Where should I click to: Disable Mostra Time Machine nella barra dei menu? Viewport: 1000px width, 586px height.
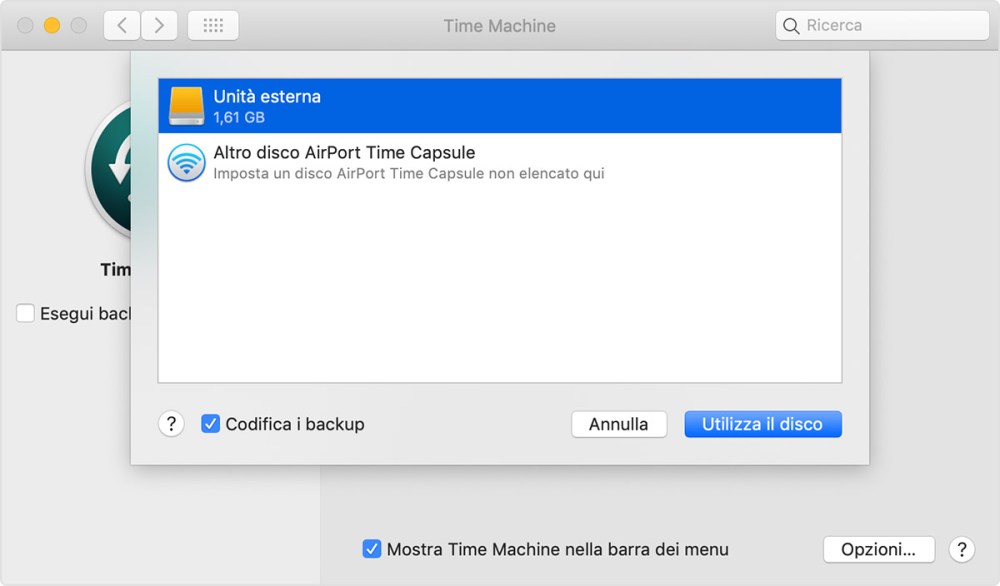point(372,549)
